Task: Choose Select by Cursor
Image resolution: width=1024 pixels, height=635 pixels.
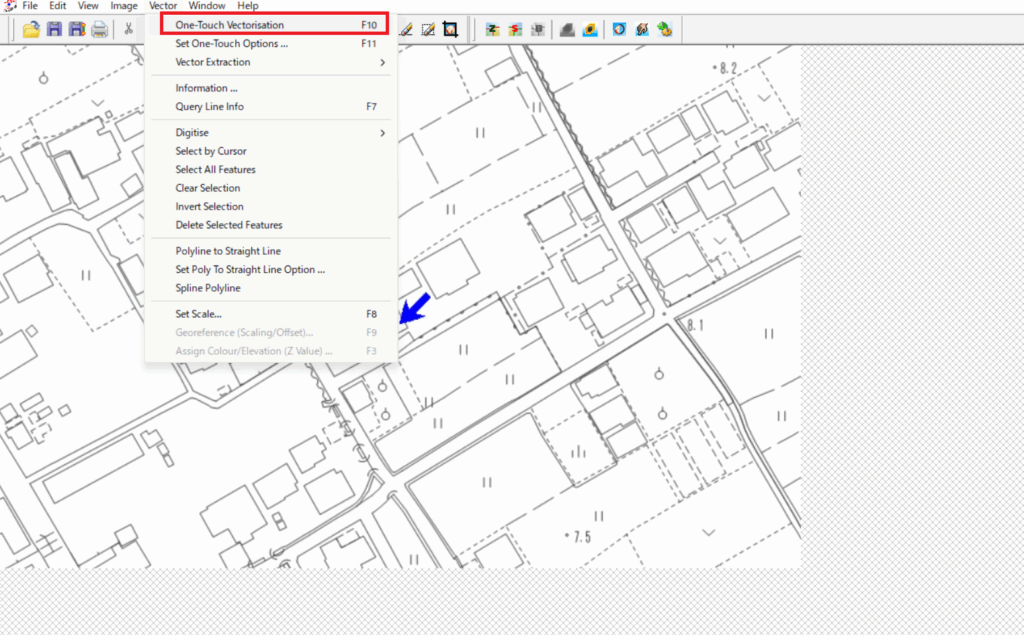Action: (271, 151)
